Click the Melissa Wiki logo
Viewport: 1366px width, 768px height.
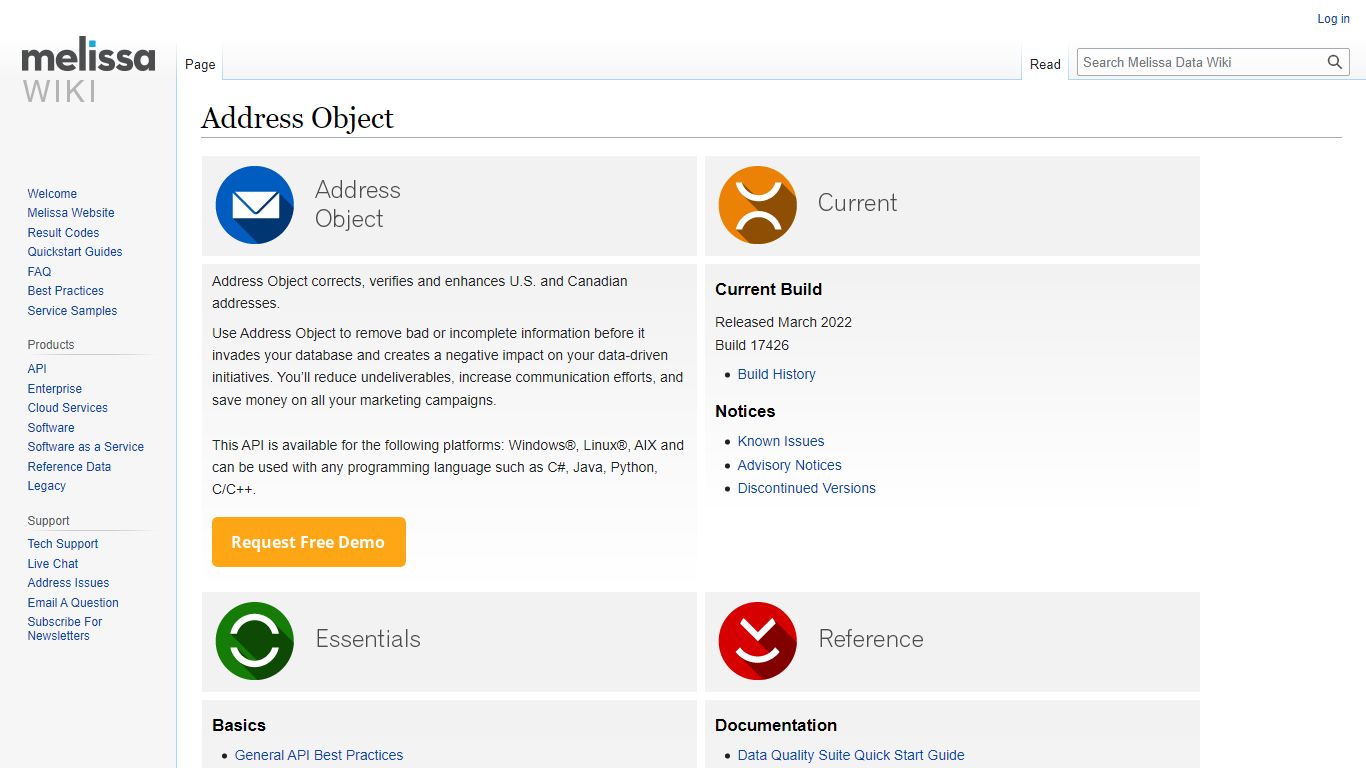tap(88, 72)
